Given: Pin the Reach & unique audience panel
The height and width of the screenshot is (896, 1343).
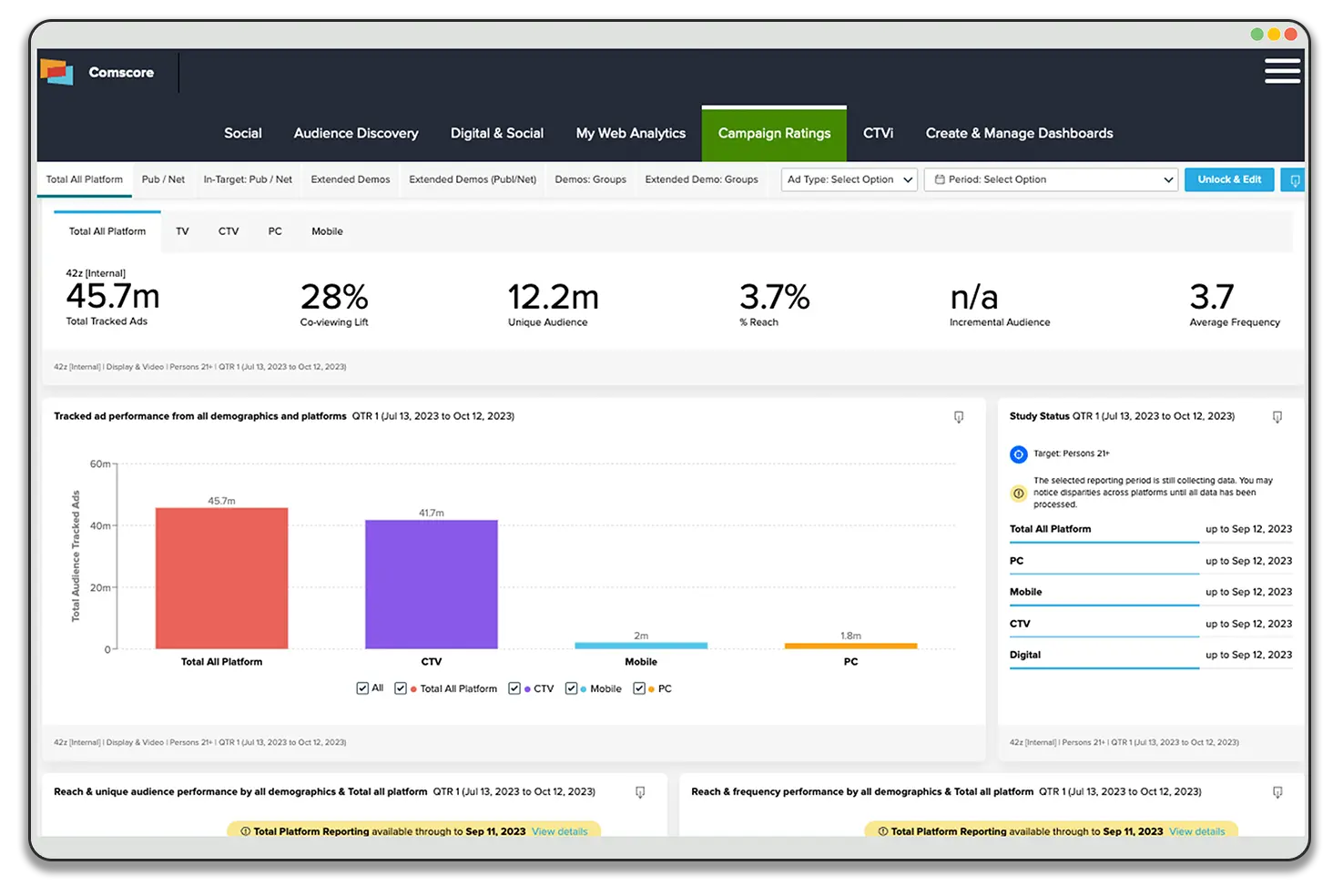Looking at the screenshot, I should (640, 793).
